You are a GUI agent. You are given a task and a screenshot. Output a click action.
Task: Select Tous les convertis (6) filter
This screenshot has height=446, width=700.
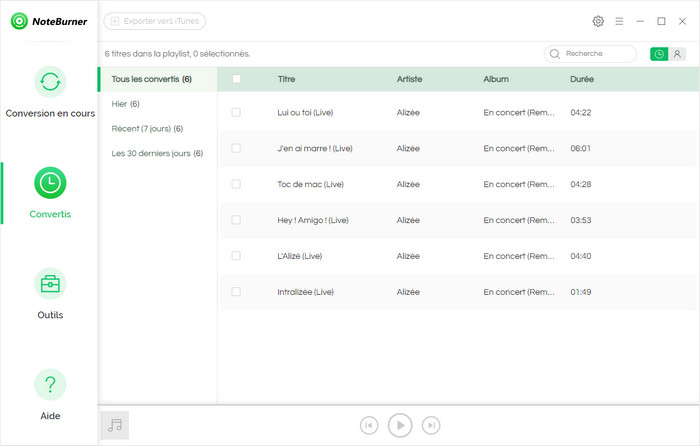coord(158,79)
